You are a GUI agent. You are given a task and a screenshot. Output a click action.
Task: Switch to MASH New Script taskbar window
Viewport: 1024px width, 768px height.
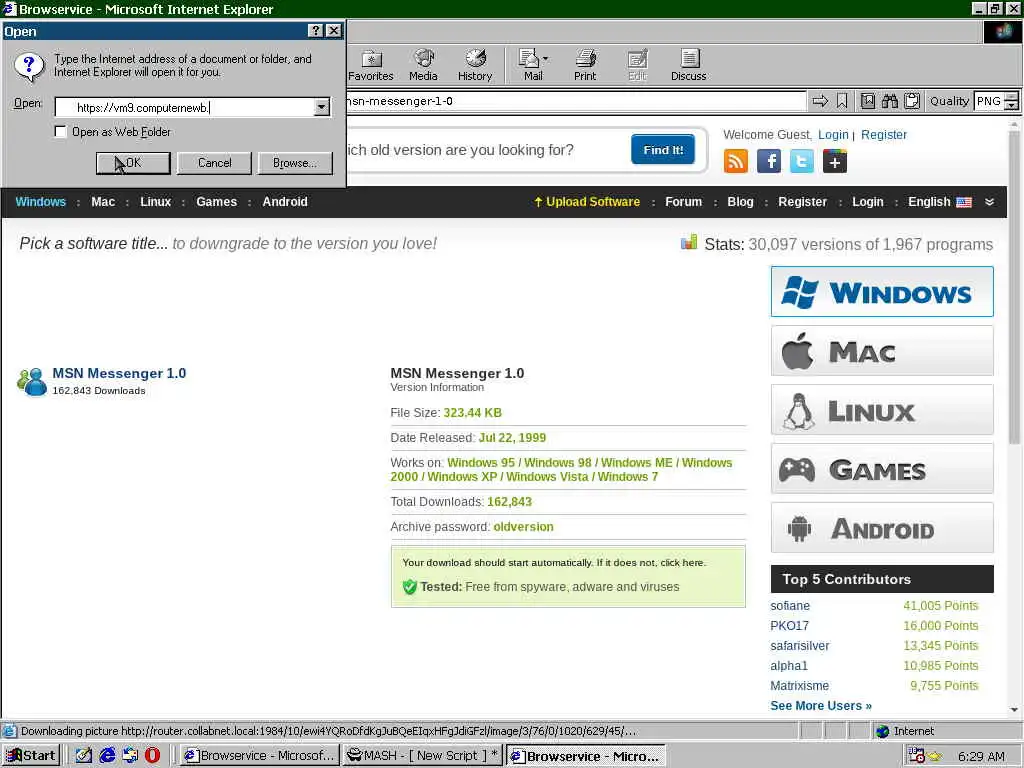422,756
